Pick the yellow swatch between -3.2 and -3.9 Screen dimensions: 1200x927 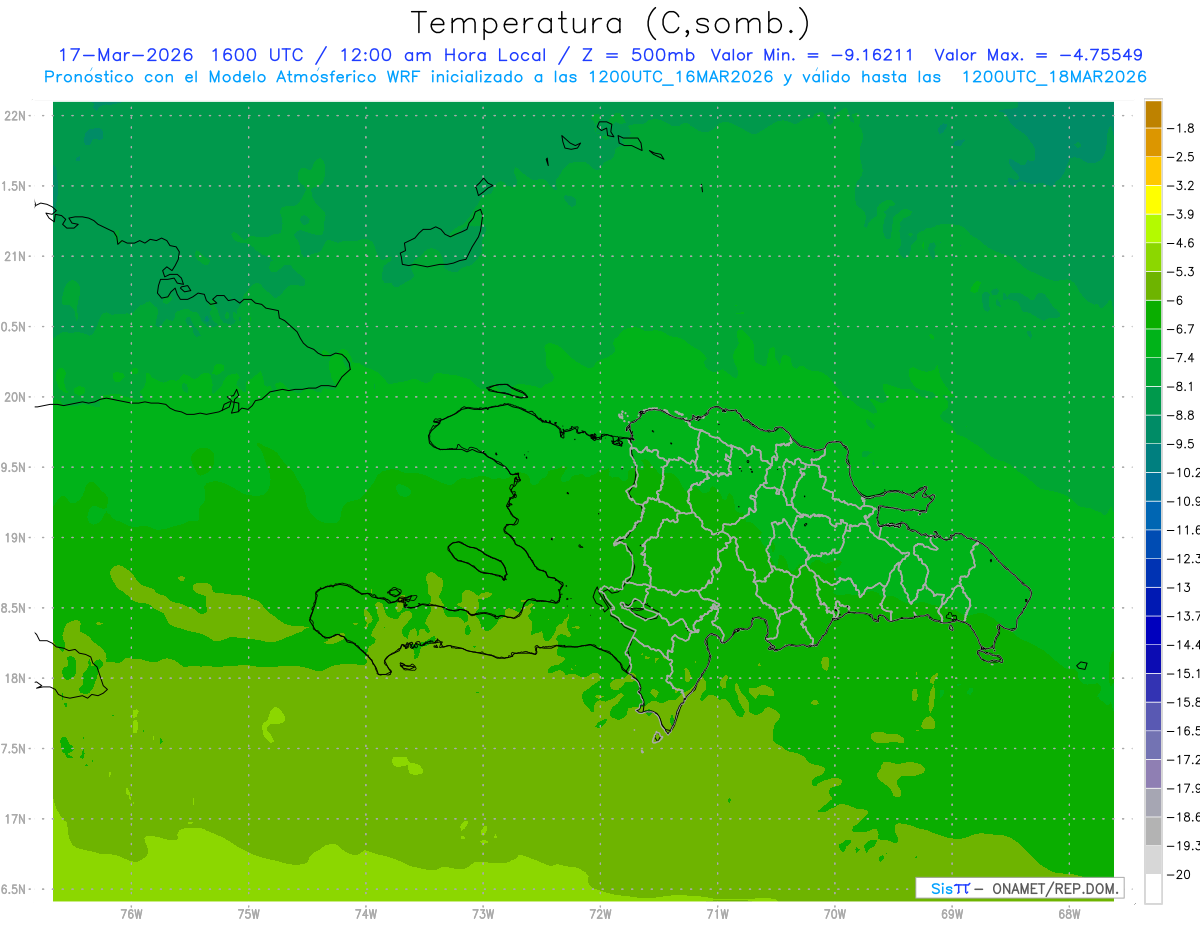click(x=1153, y=200)
